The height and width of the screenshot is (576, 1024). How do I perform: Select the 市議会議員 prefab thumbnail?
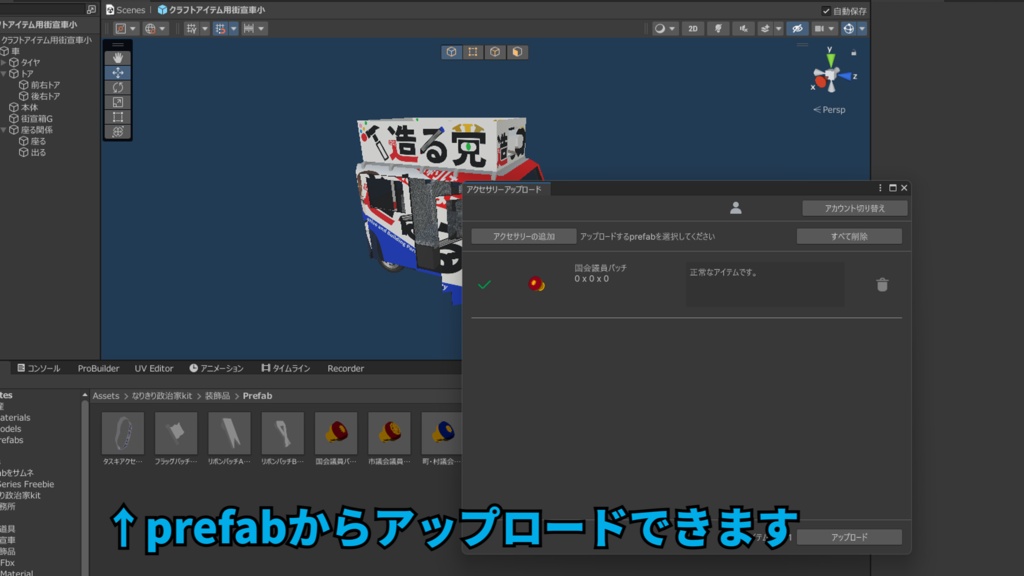pos(389,433)
